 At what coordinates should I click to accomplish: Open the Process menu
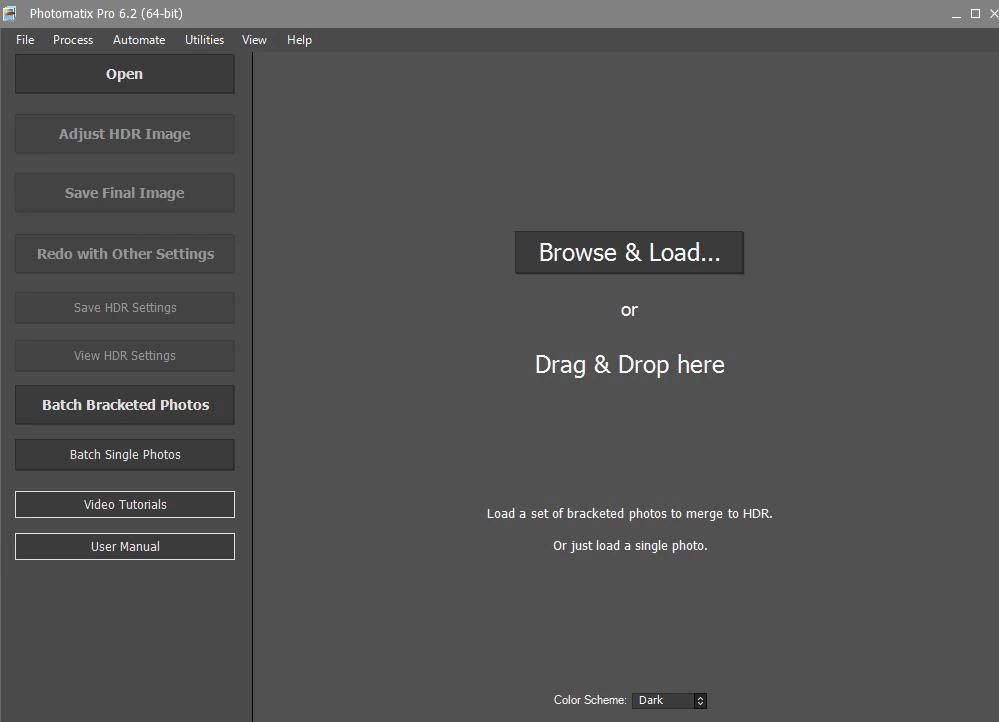pos(73,40)
